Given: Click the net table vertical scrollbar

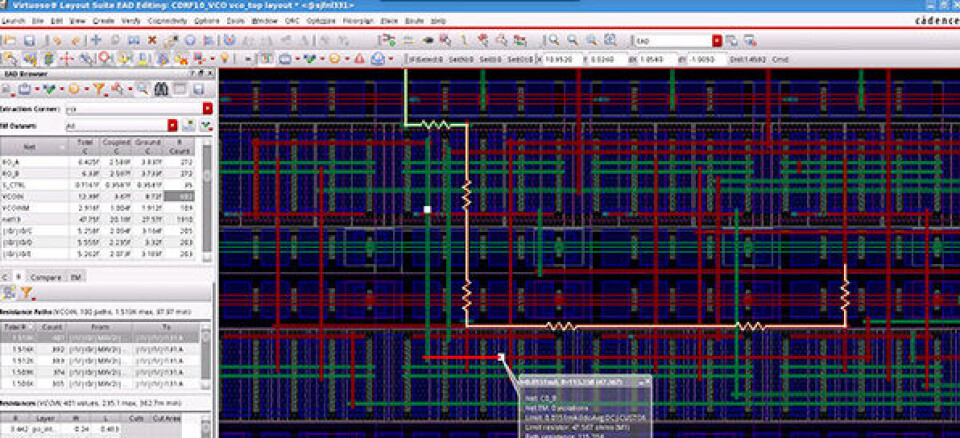Looking at the screenshot, I should point(207,202).
